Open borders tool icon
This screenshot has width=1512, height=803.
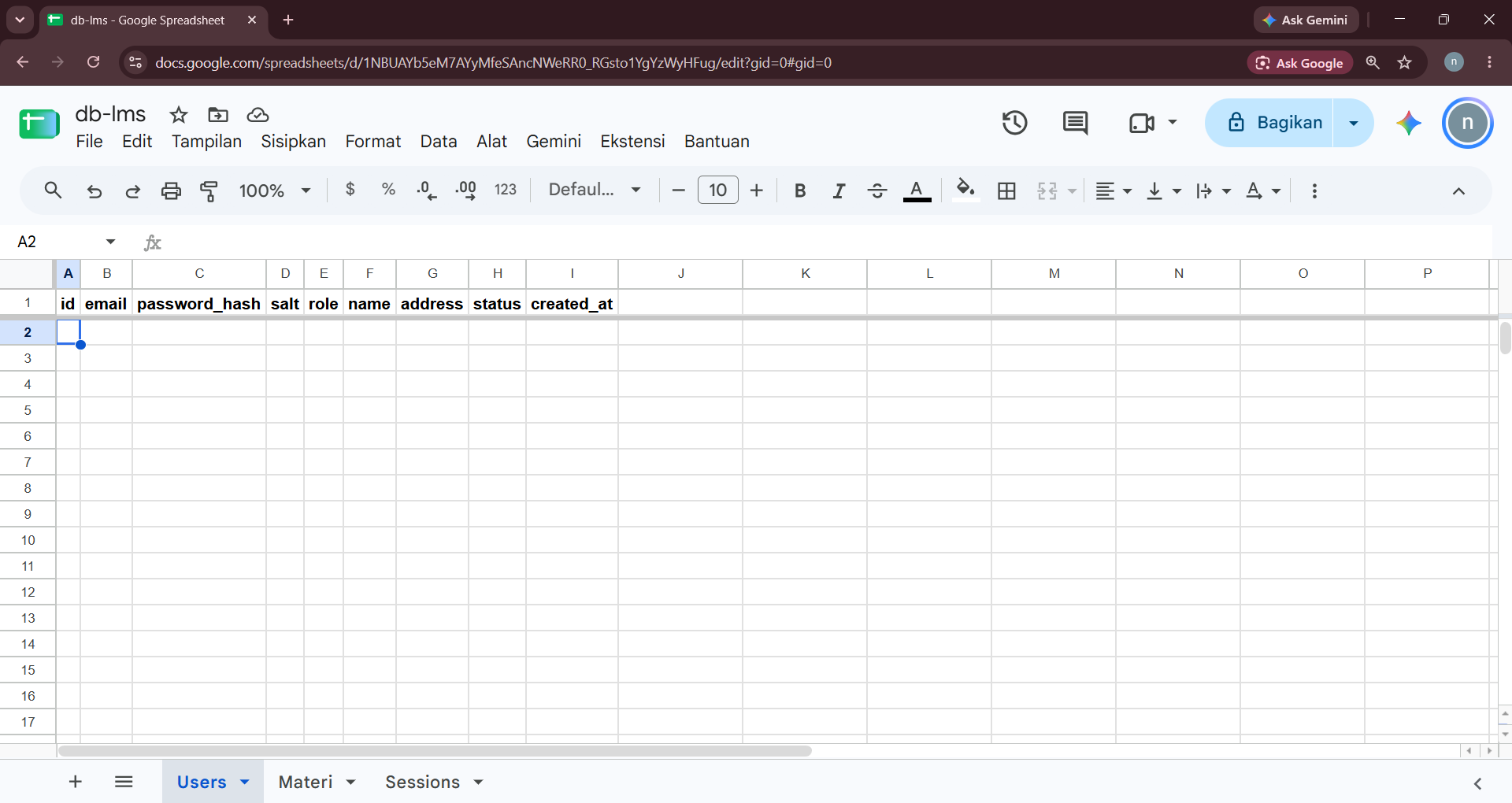(x=1006, y=191)
